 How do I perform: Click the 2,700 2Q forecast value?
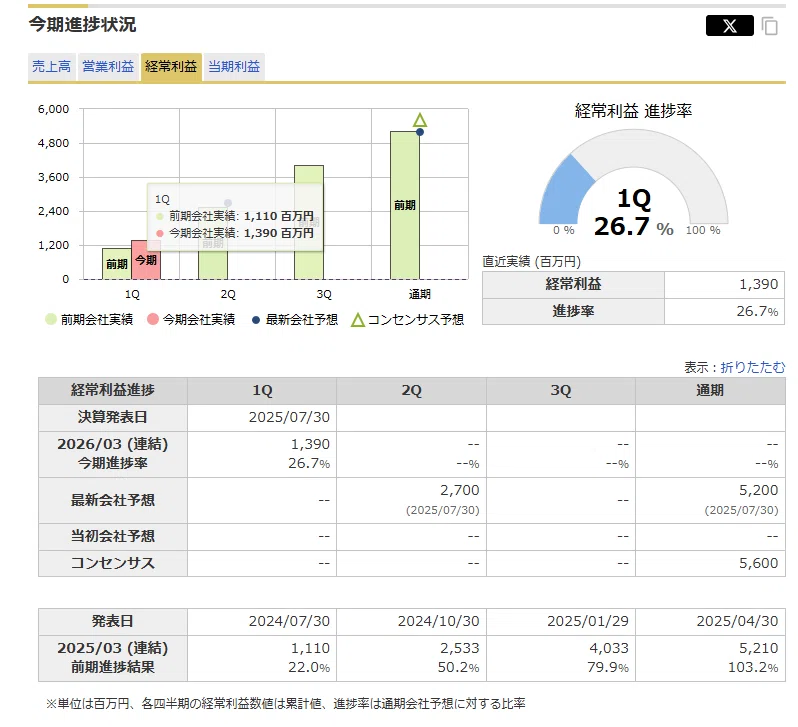click(x=460, y=490)
